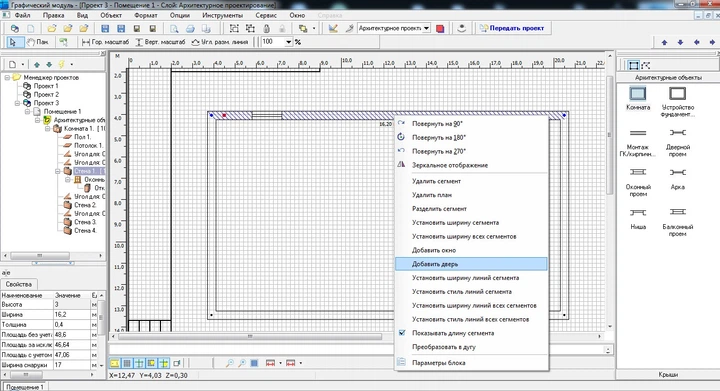Open the Помещение 1 tab on the bottom bar
This screenshot has width=720, height=391.
pos(25,387)
